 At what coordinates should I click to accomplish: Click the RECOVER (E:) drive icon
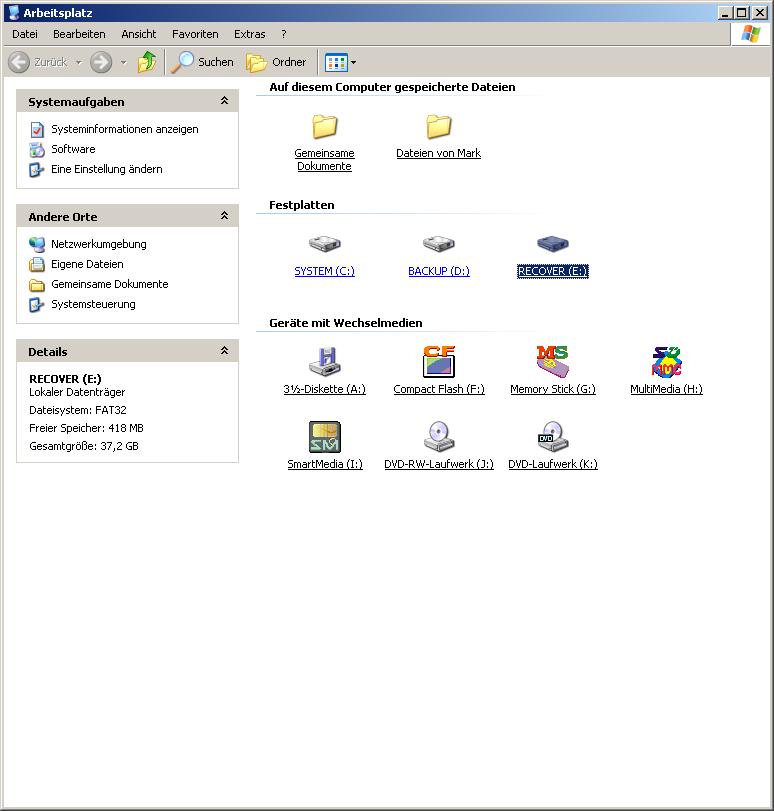553,243
